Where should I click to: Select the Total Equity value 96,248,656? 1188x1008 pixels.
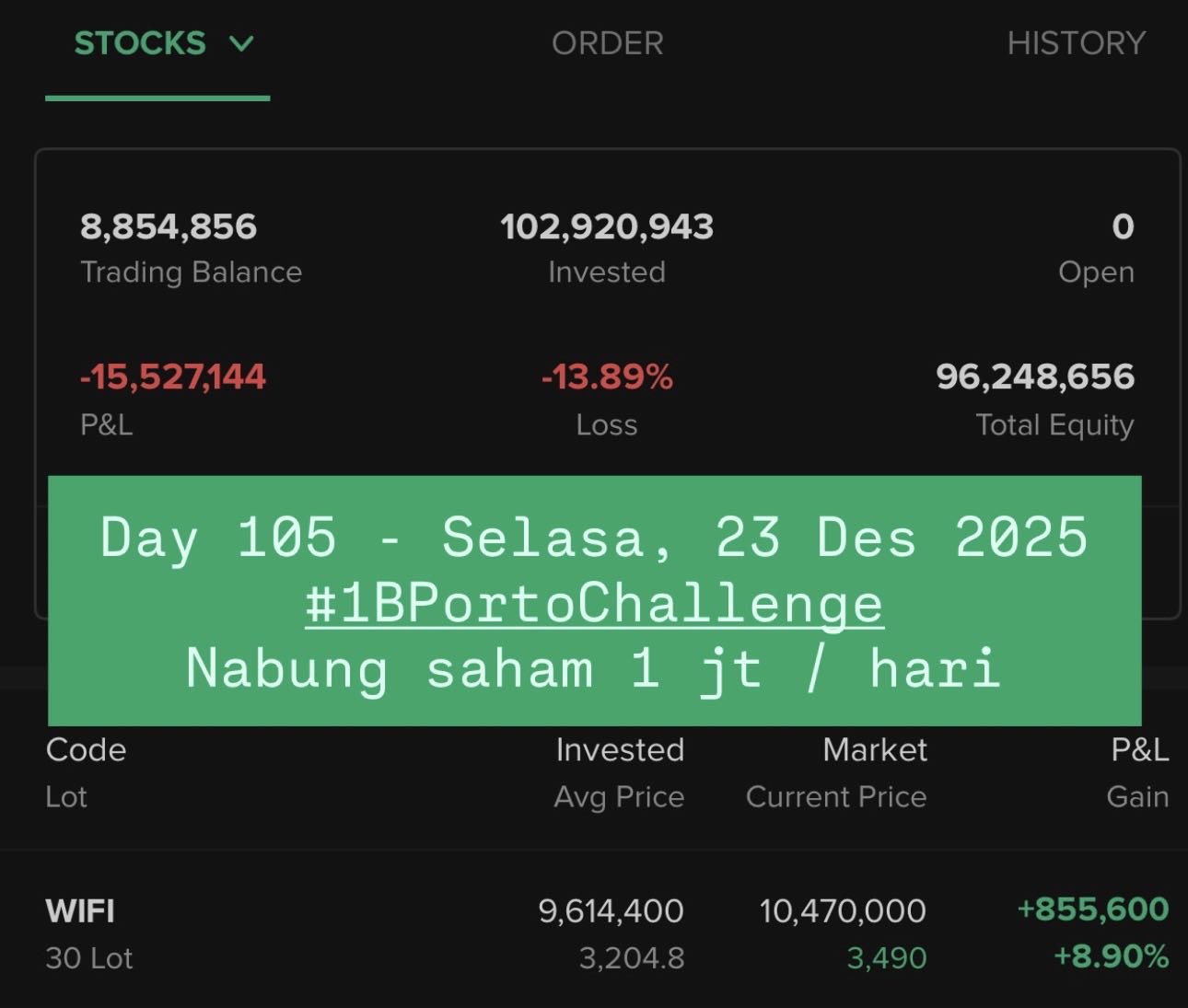(1035, 377)
